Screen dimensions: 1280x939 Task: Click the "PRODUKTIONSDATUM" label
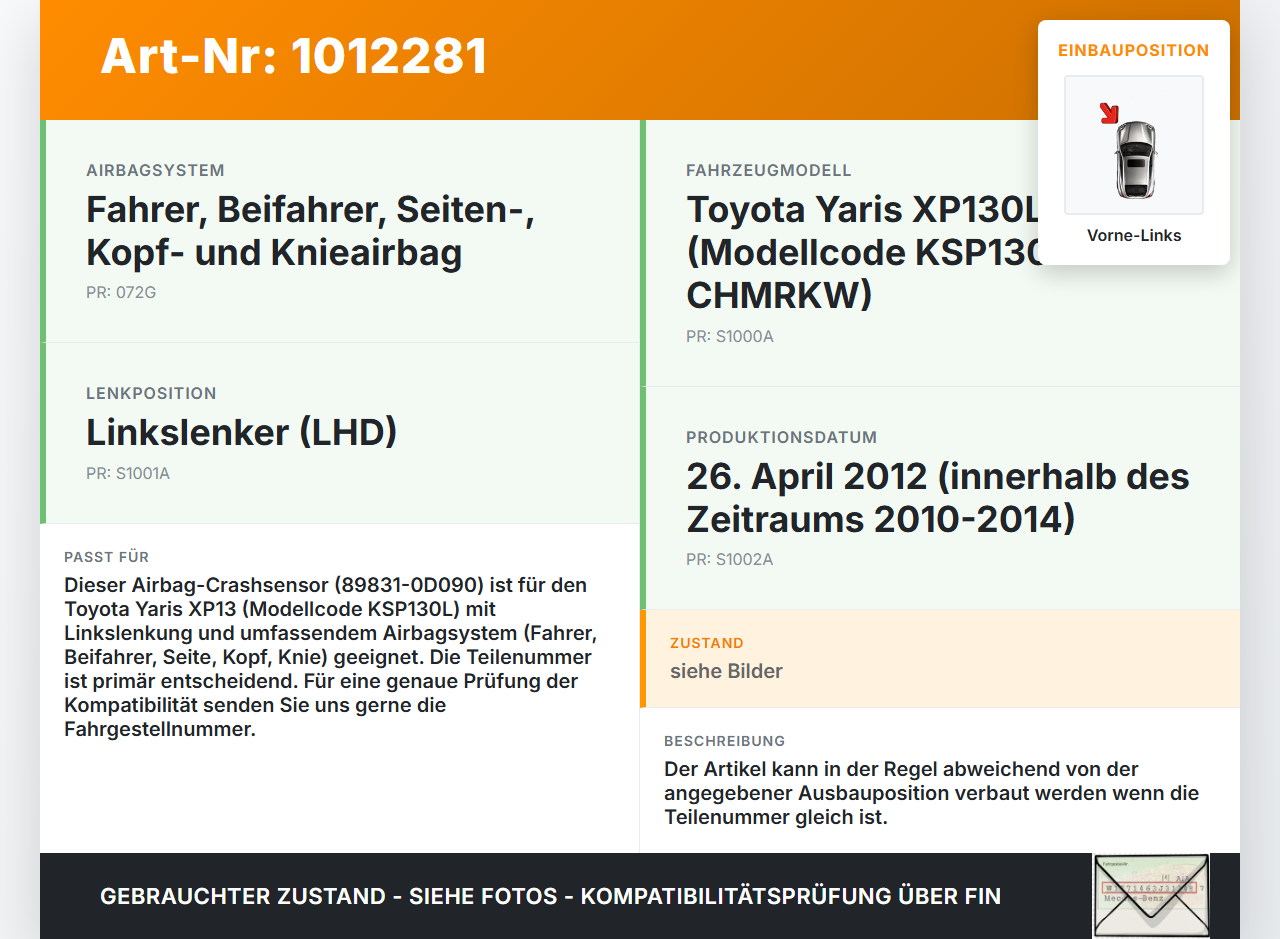(x=781, y=438)
